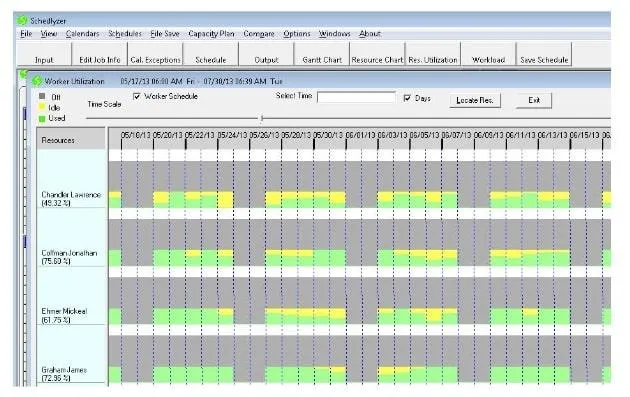Open the Gantt Chart view
The height and width of the screenshot is (397, 630).
point(322,54)
